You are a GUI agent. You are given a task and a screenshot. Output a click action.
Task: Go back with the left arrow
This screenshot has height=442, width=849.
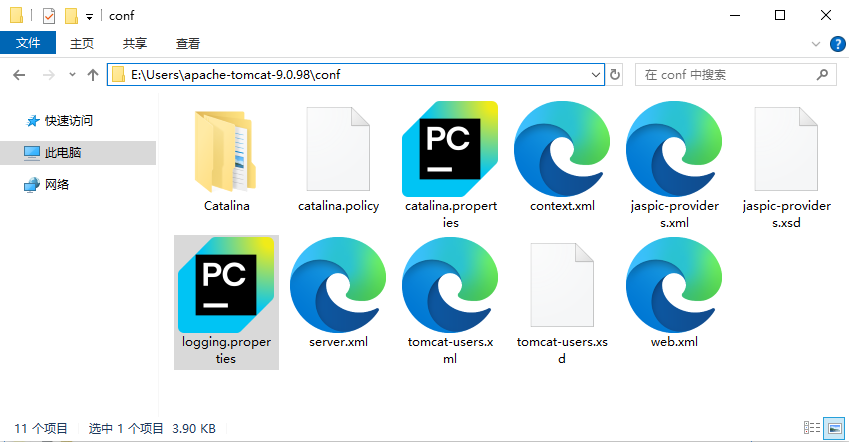click(x=19, y=75)
